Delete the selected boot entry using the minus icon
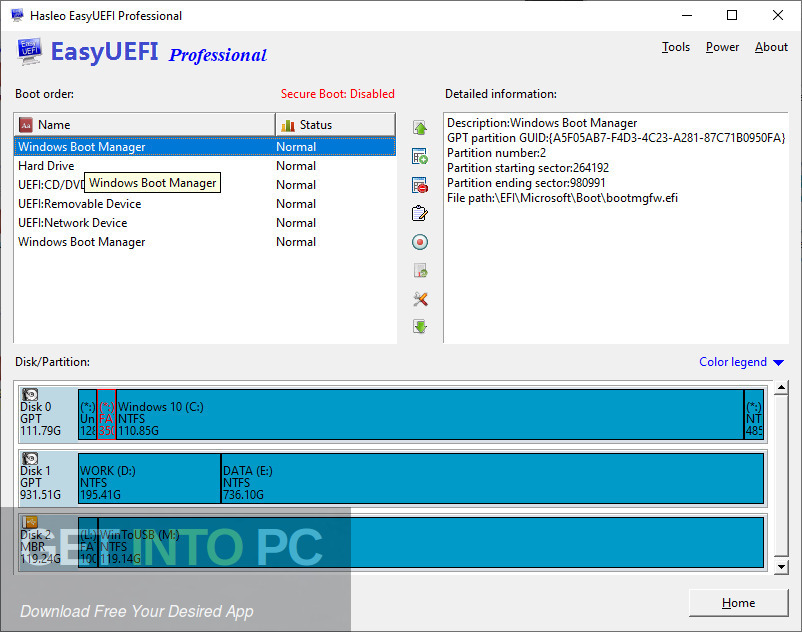This screenshot has width=802, height=632. (x=420, y=185)
